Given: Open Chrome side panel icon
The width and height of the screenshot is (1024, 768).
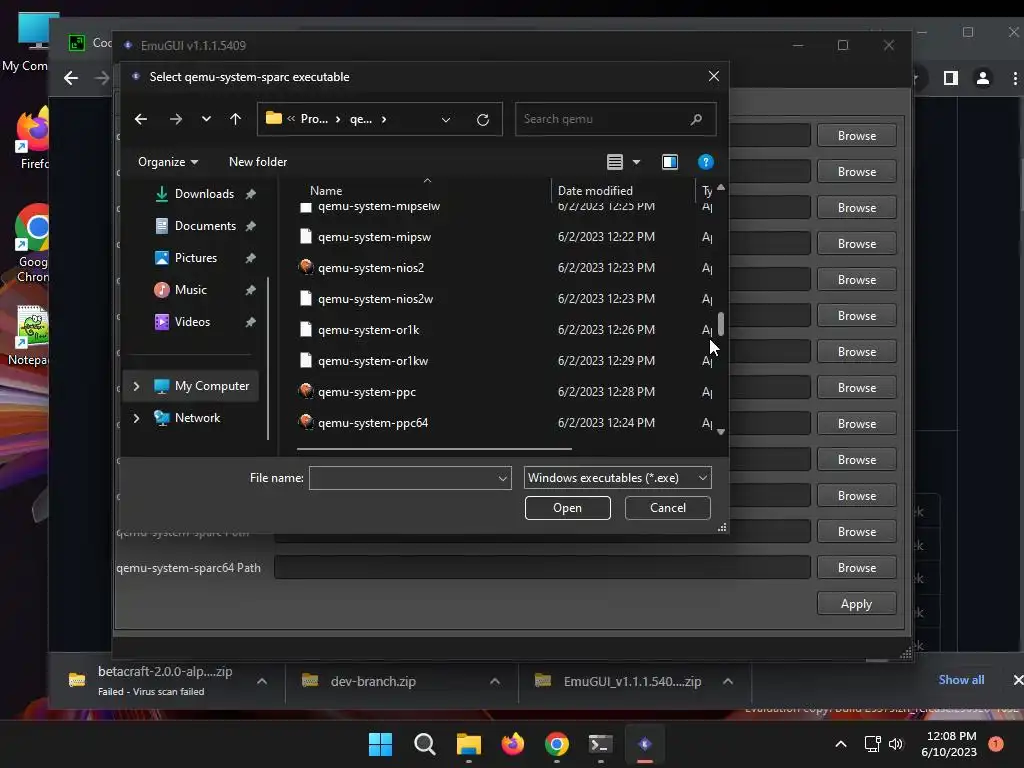Looking at the screenshot, I should [950, 78].
